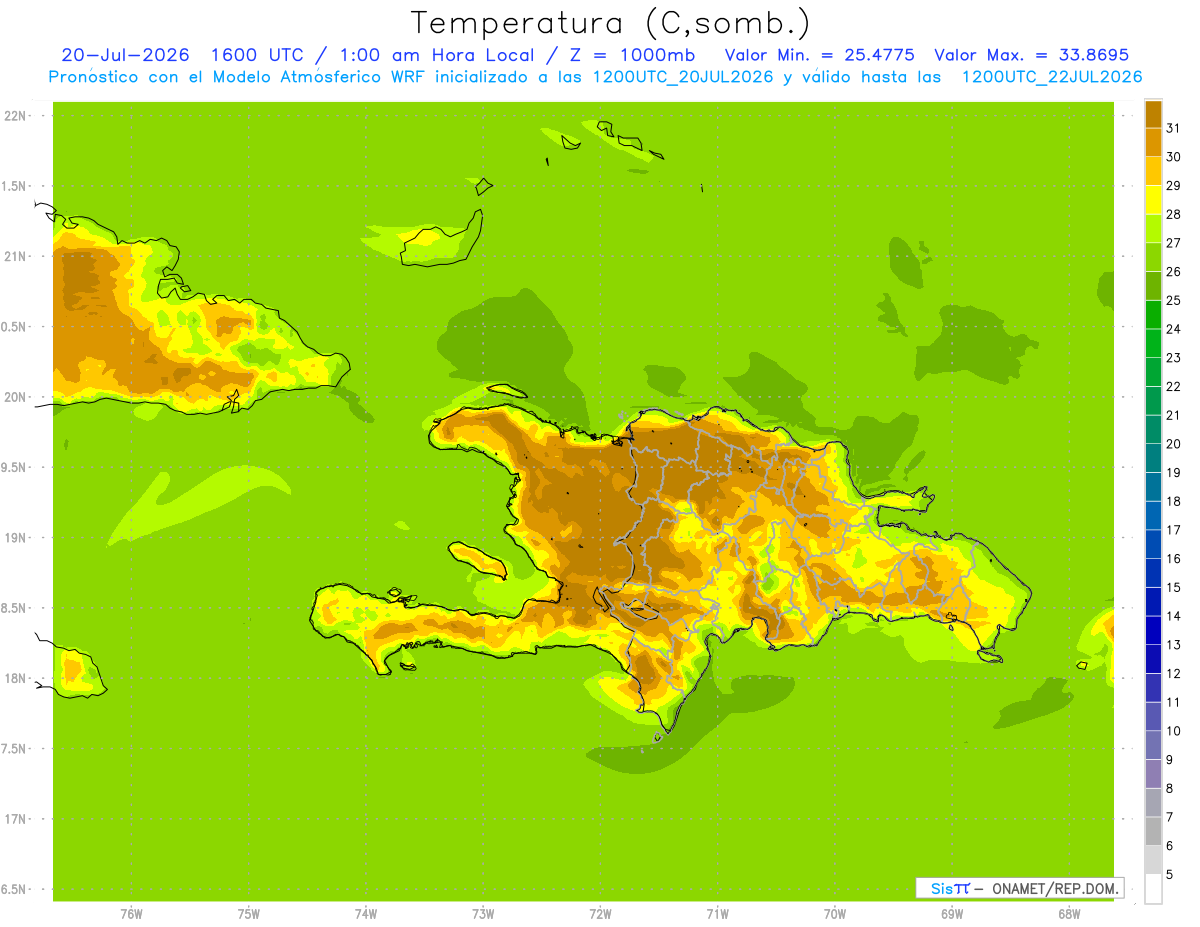1200x927 pixels.
Task: Click the "7.5N" latitude axis label
Action: [13, 748]
